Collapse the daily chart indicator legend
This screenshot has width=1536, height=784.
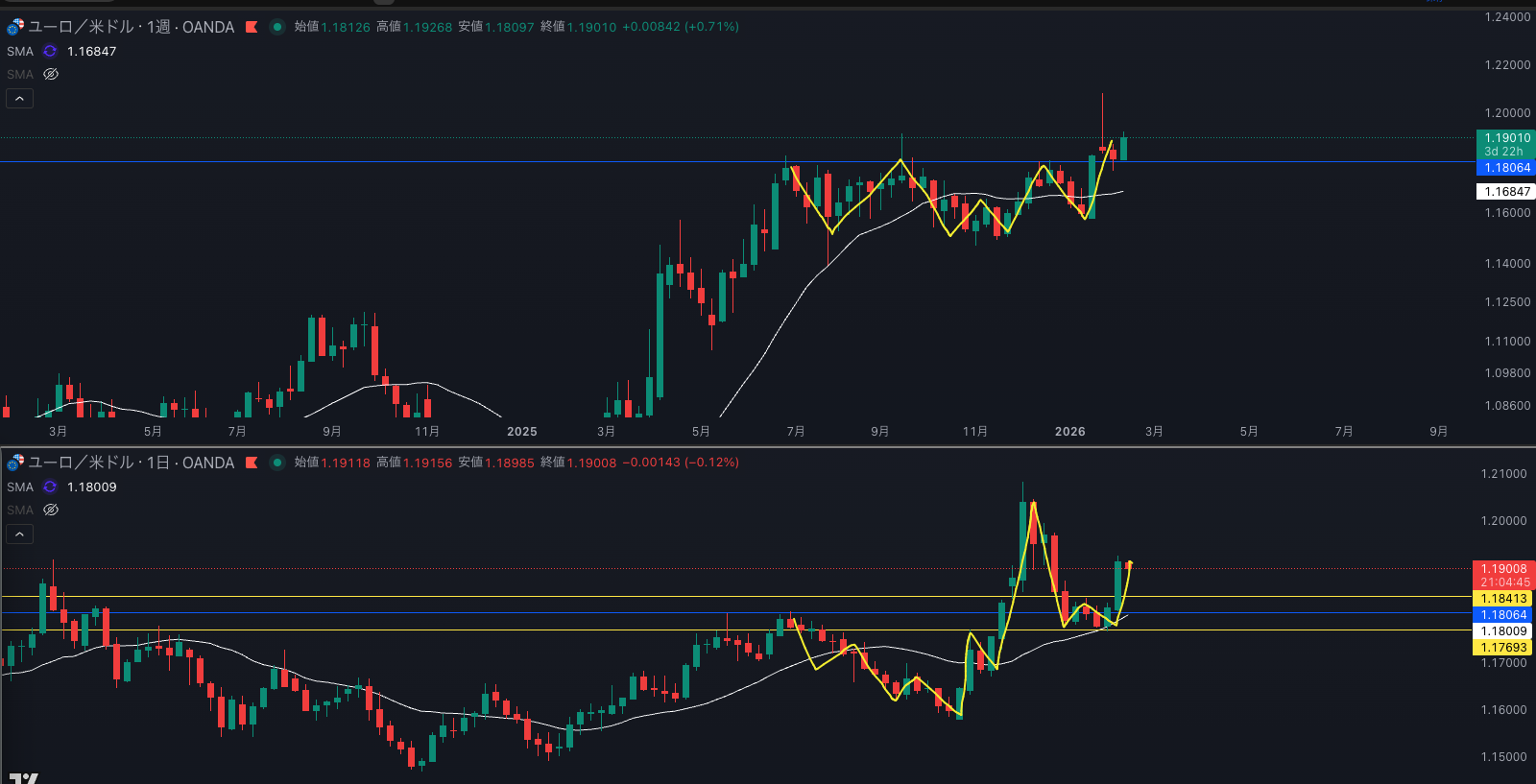click(x=19, y=535)
